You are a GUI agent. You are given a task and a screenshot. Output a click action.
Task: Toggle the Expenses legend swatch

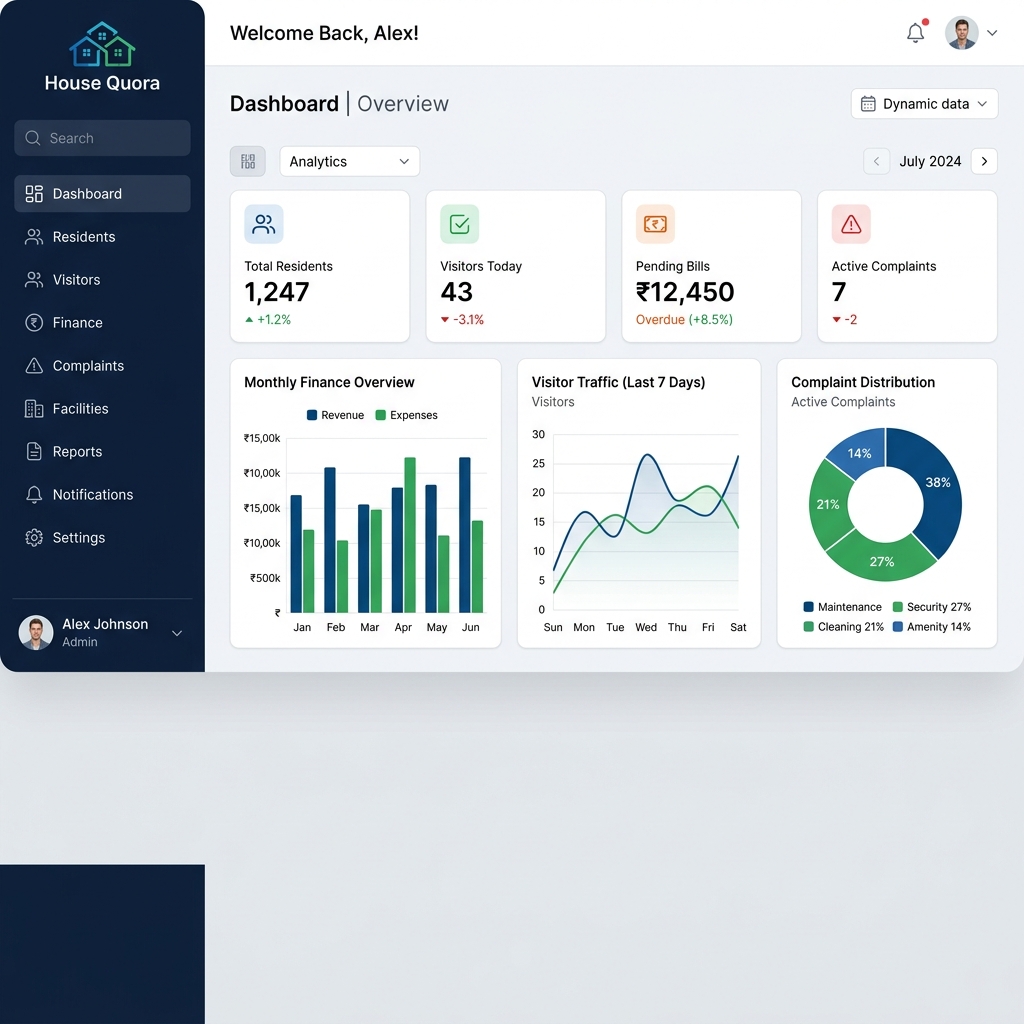coord(381,415)
